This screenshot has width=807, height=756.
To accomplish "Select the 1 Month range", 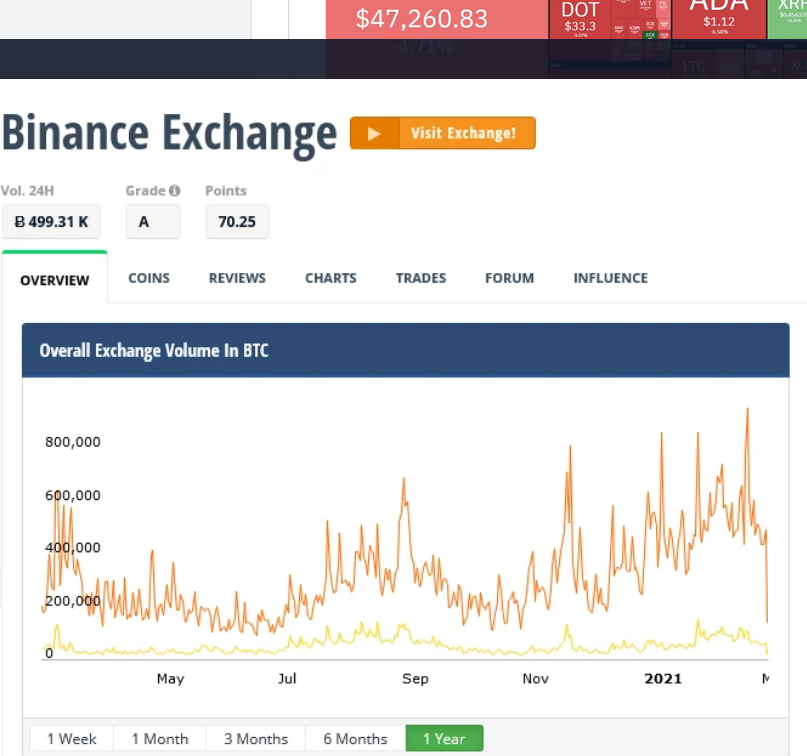I will pos(160,739).
